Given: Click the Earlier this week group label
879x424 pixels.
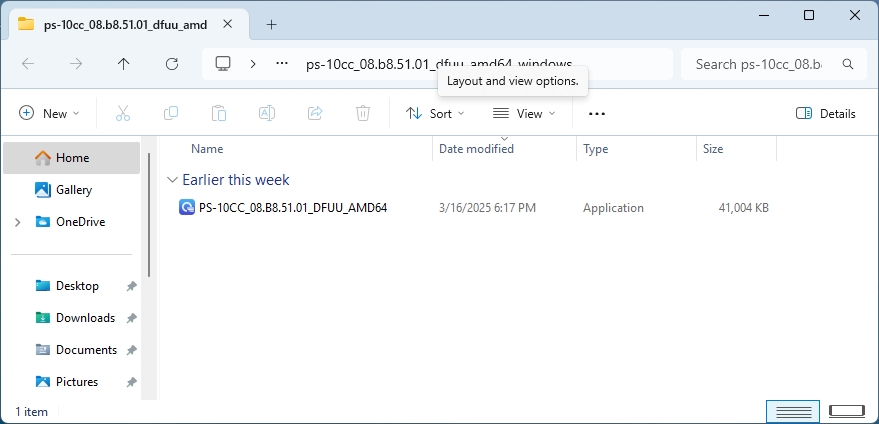Looking at the screenshot, I should click(x=235, y=180).
